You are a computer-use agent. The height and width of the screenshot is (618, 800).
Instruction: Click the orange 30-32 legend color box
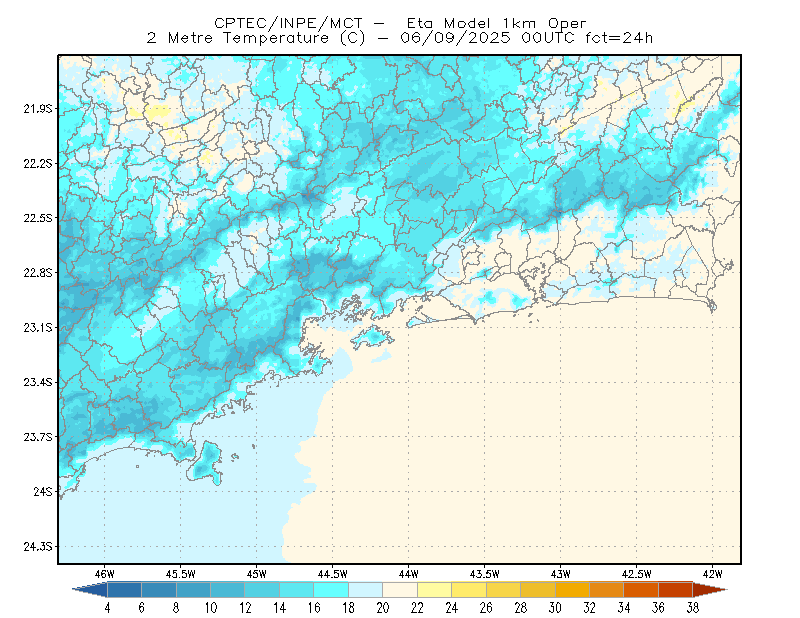click(572, 590)
